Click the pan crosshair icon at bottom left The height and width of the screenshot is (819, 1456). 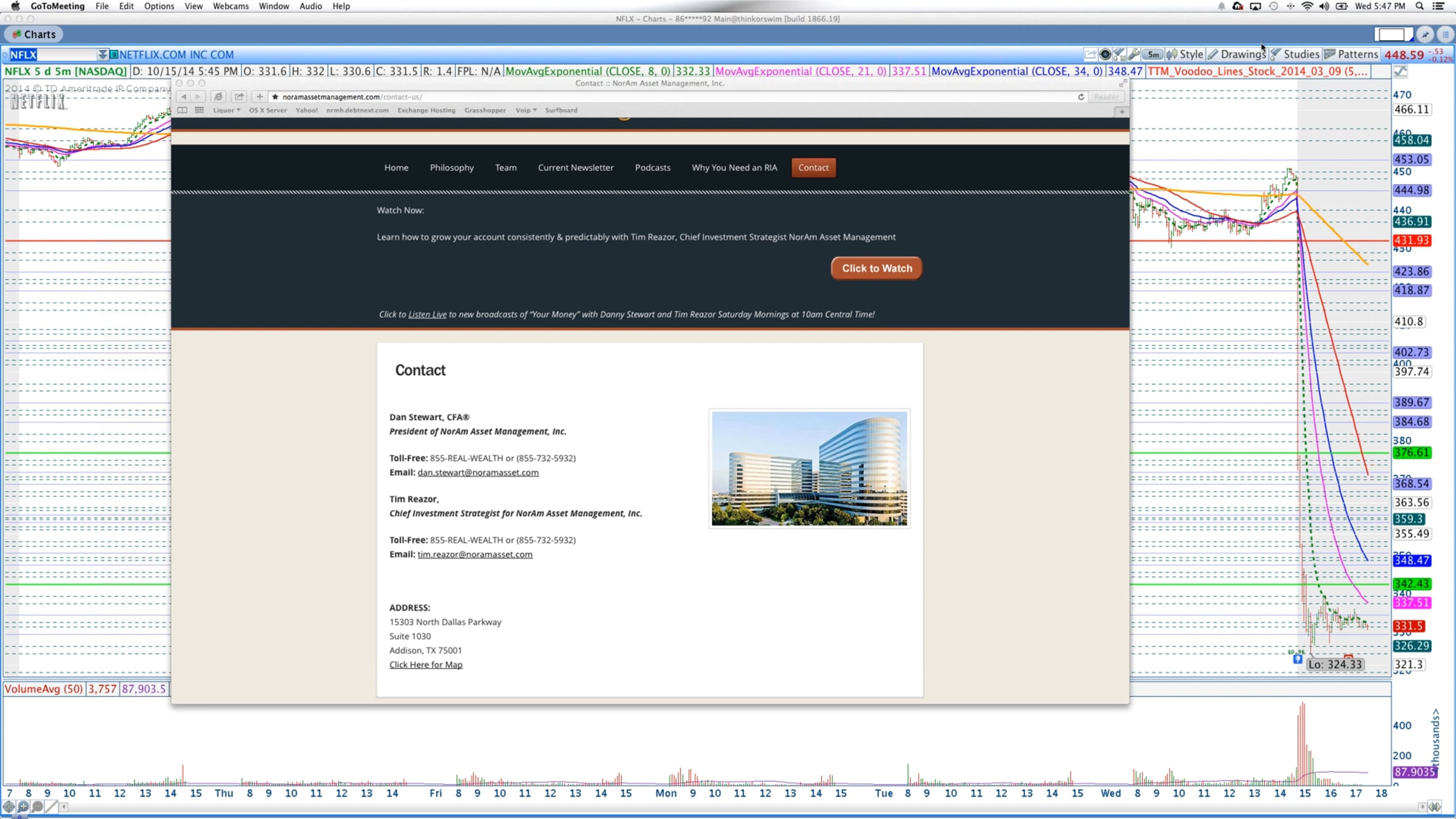[8, 807]
